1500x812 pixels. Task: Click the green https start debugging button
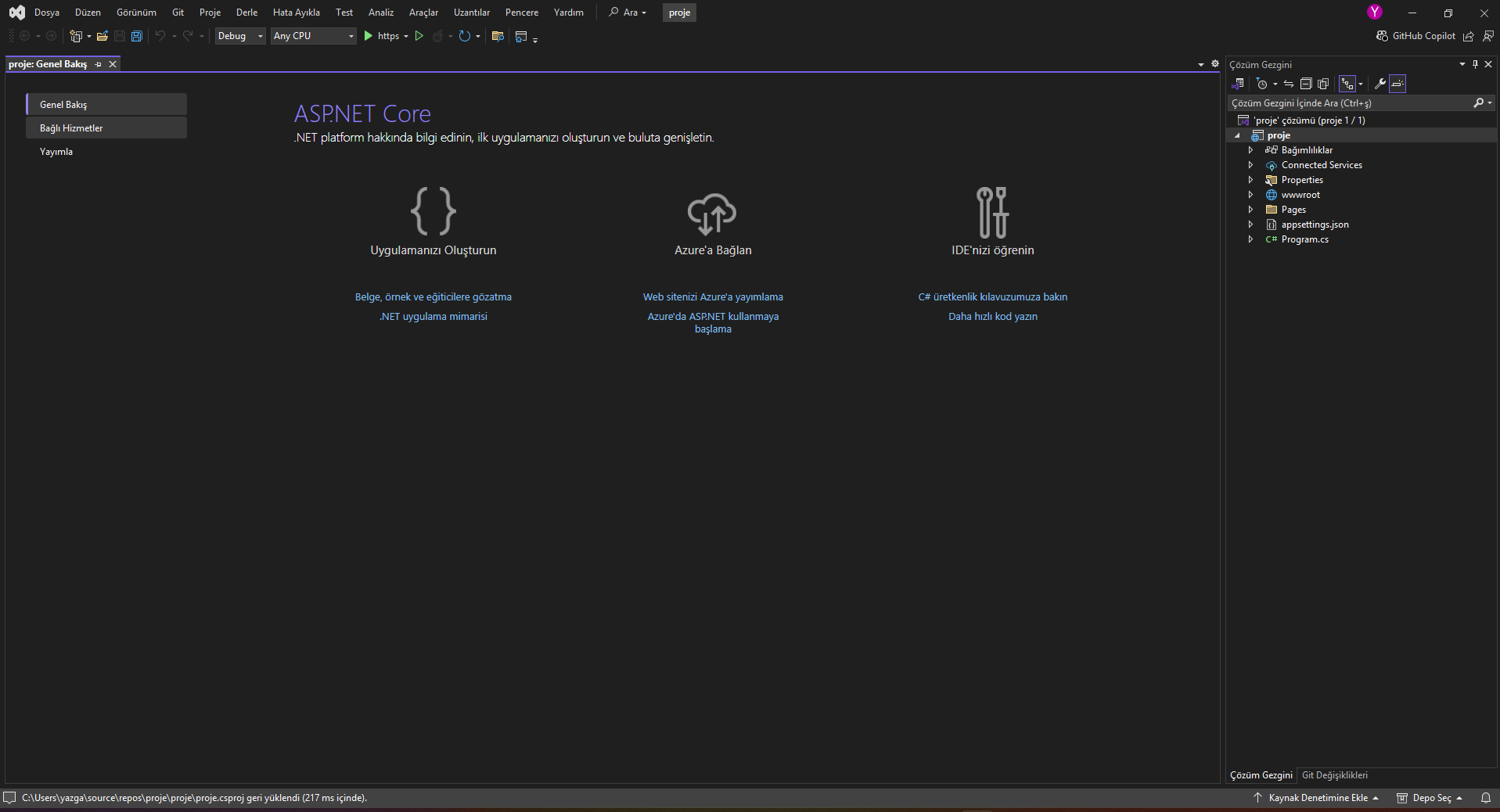pyautogui.click(x=368, y=36)
